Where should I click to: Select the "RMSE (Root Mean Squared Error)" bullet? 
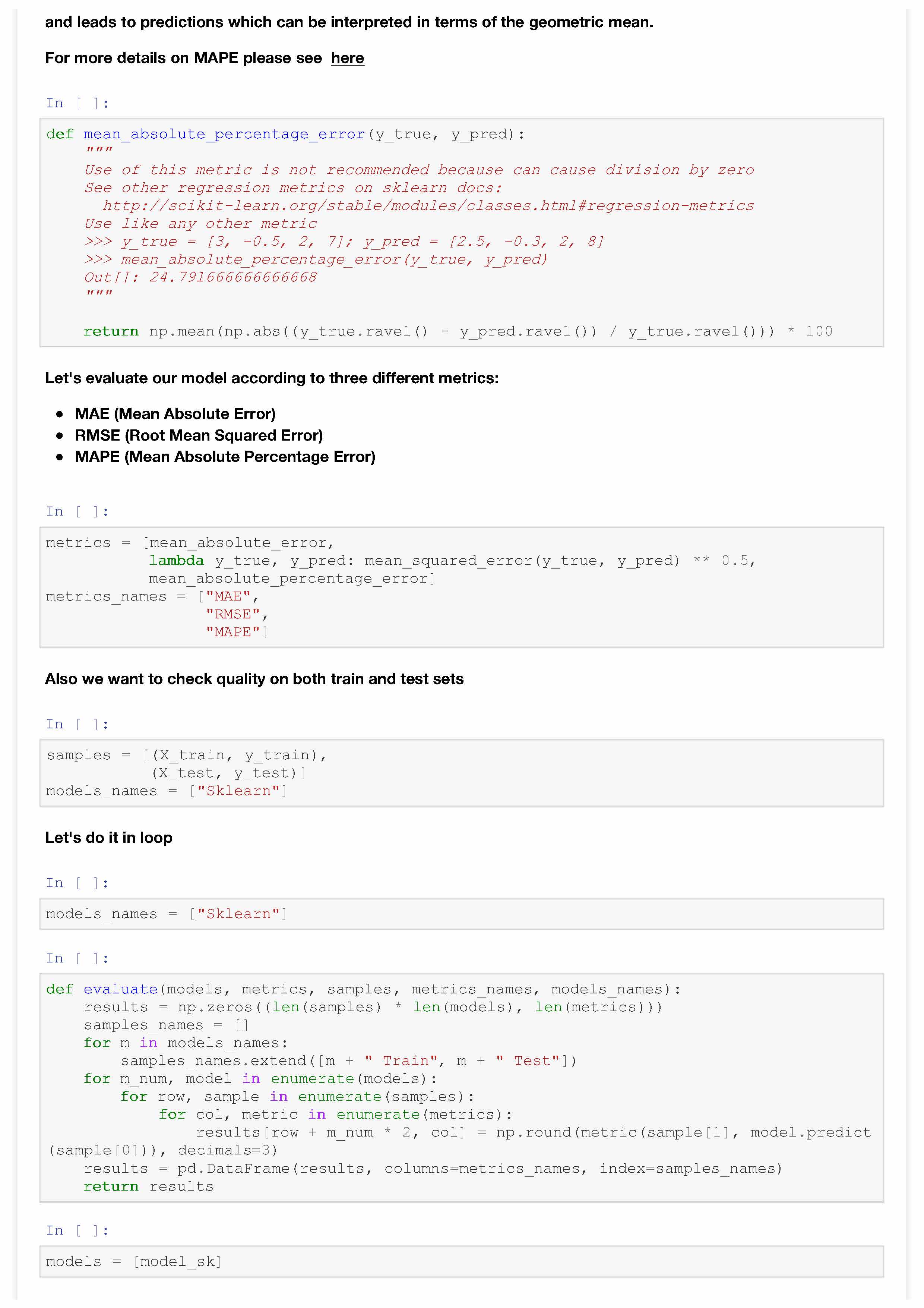pos(199,435)
